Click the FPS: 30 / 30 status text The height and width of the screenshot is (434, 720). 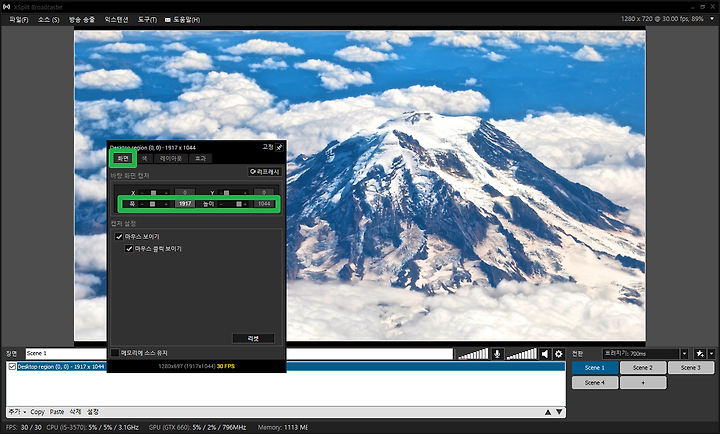23,427
